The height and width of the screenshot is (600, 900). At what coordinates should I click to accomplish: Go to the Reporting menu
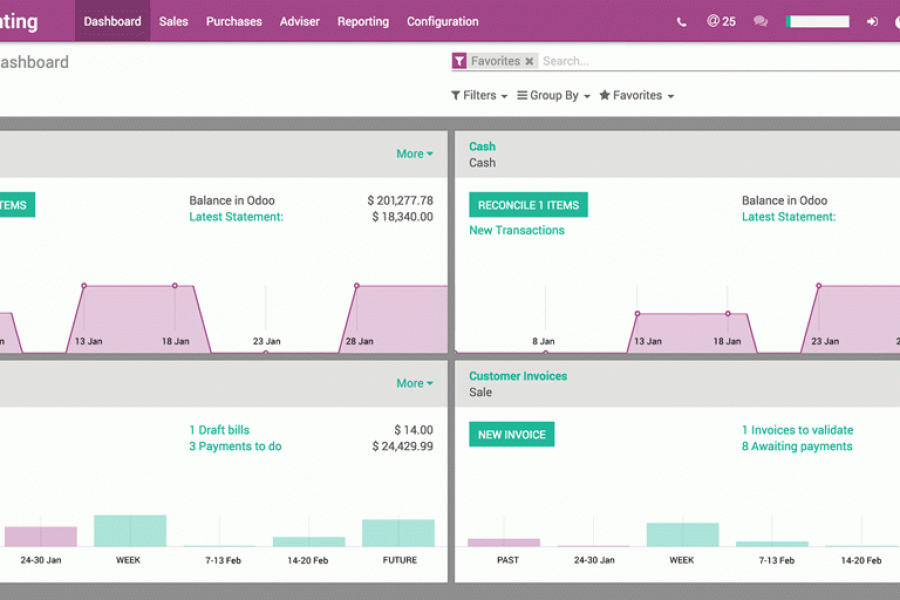363,21
